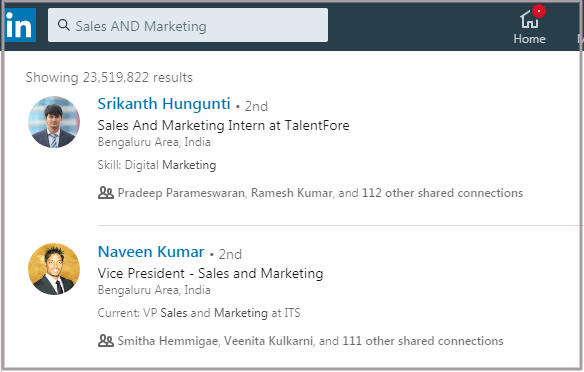
Task: Click Pradeep Parameswaran shared connection name
Action: point(181,193)
